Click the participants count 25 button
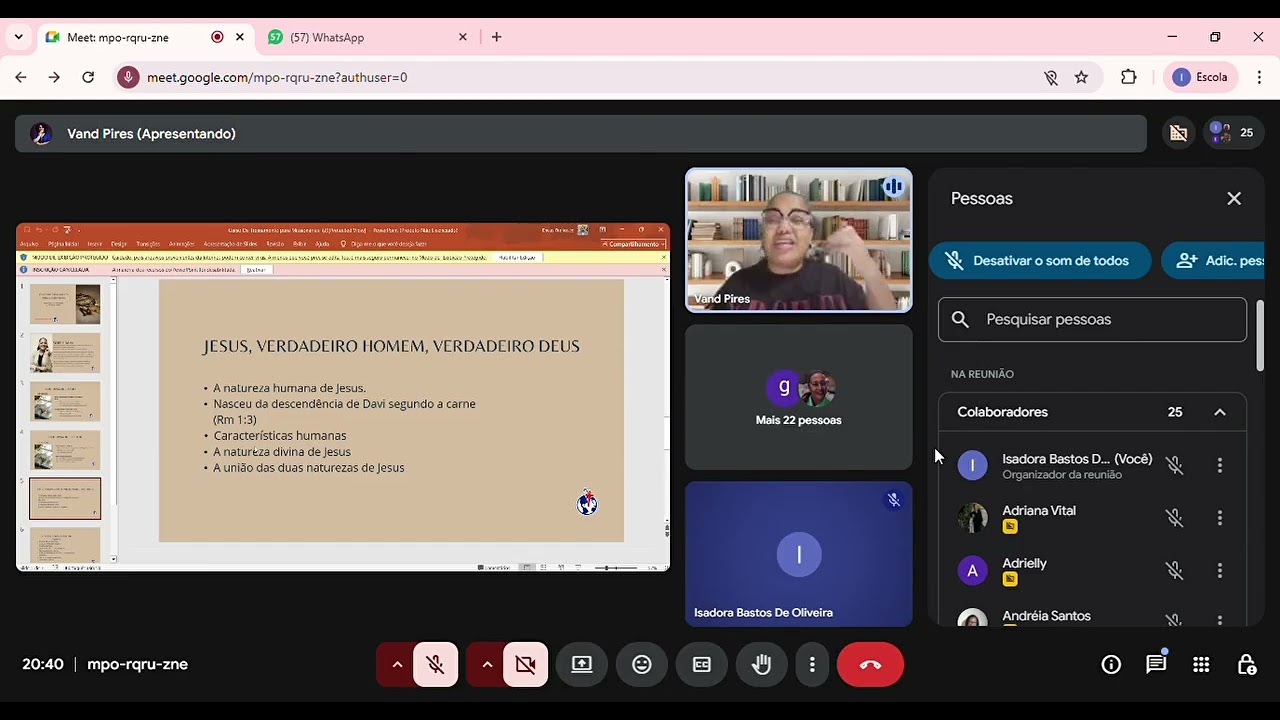Image resolution: width=1280 pixels, height=720 pixels. [1232, 133]
